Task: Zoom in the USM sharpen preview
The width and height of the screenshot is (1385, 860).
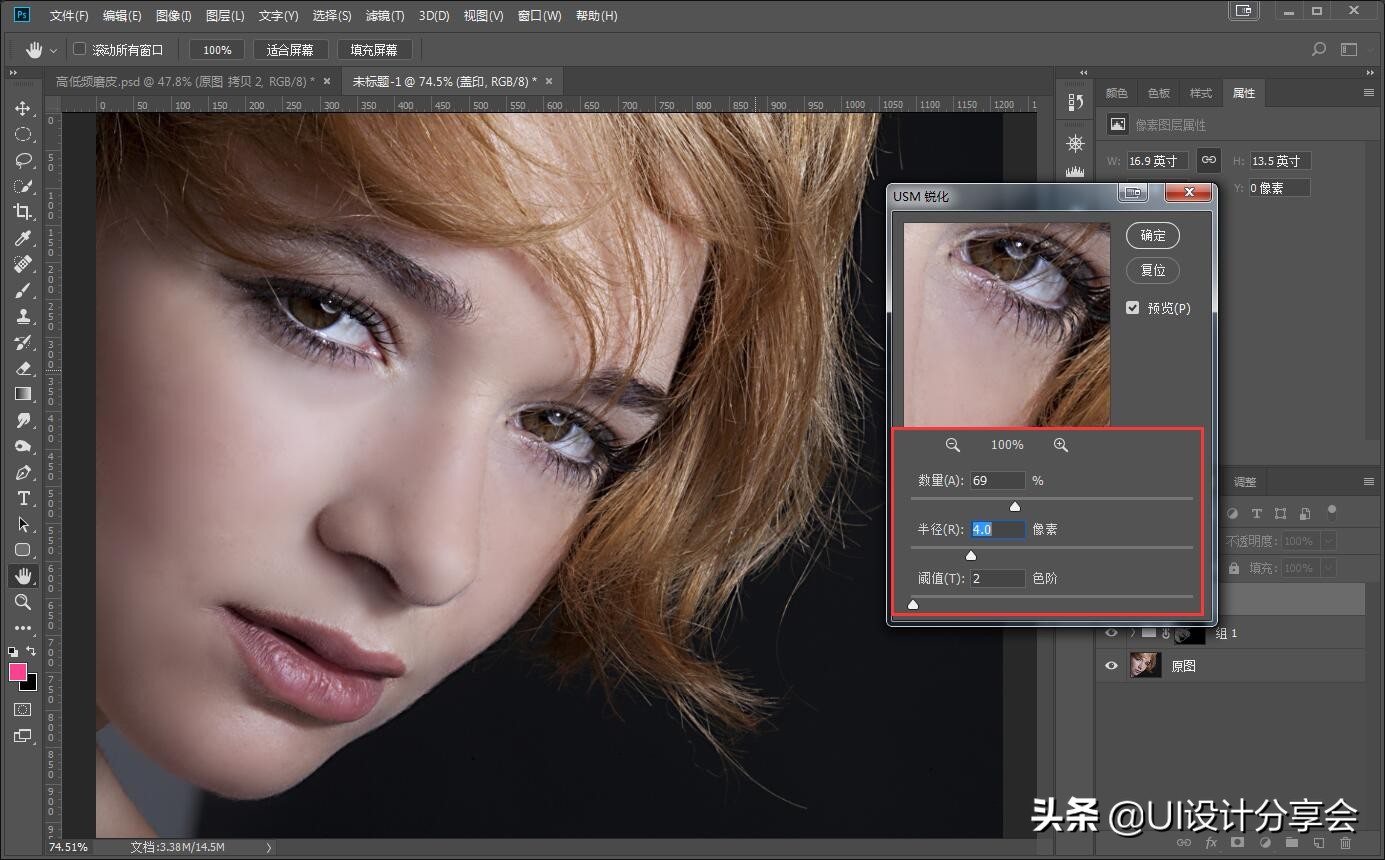Action: (x=1061, y=445)
